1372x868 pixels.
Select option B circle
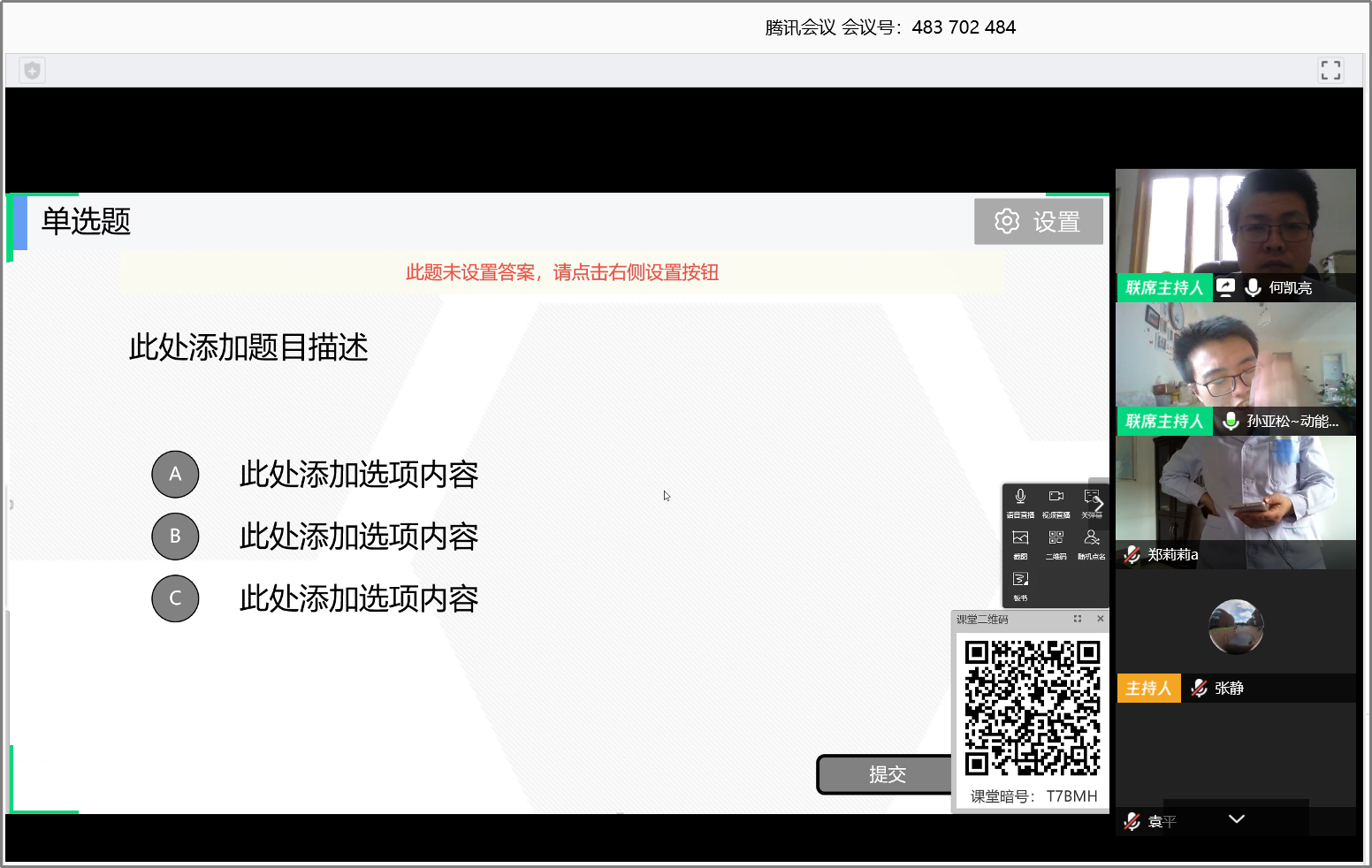point(175,536)
